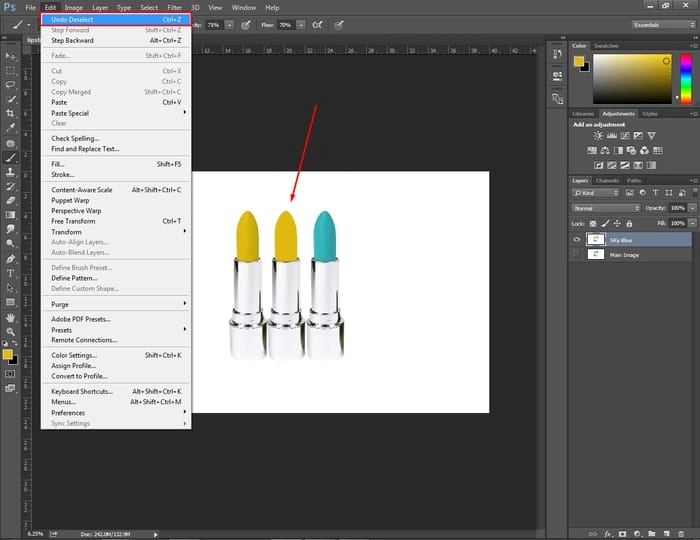This screenshot has width=700, height=540.
Task: Open the Image menu
Action: point(74,8)
